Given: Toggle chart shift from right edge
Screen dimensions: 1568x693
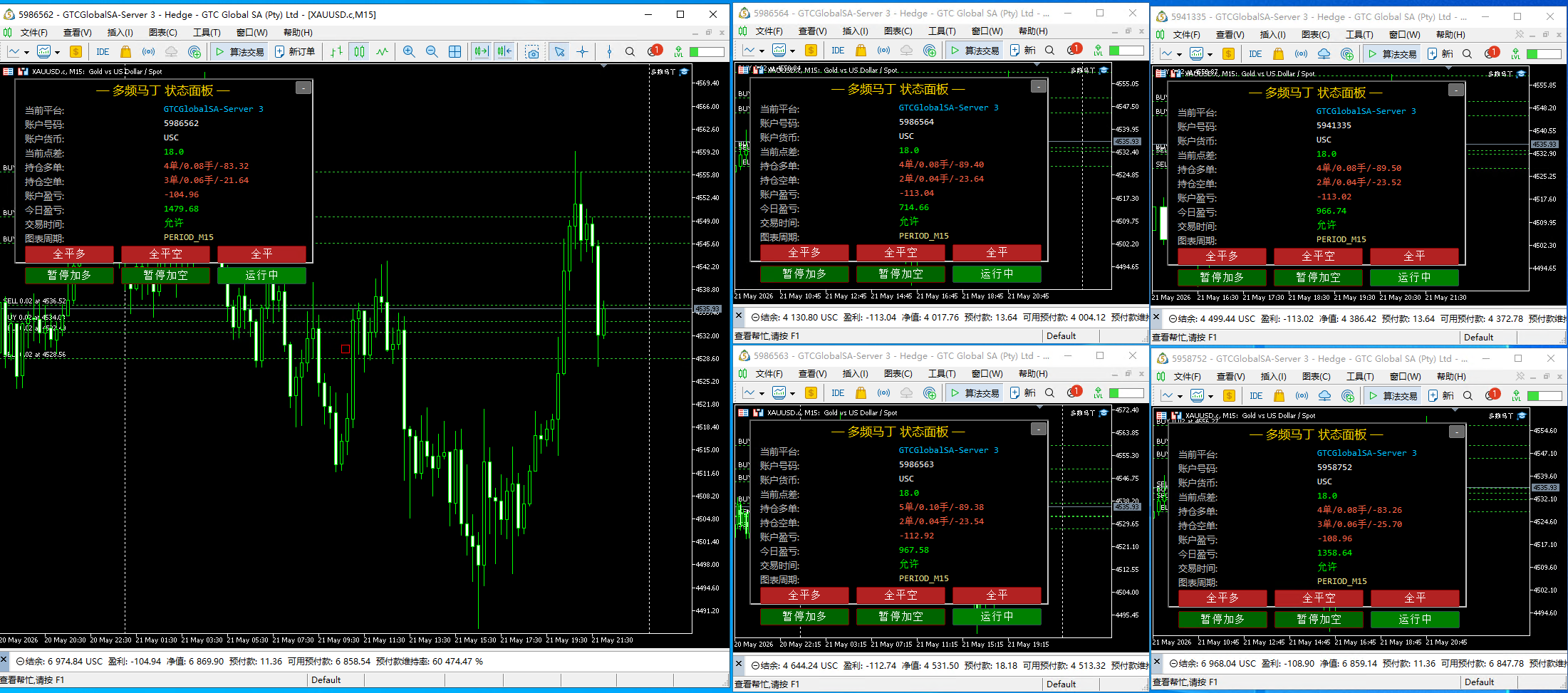Looking at the screenshot, I should click(x=504, y=51).
